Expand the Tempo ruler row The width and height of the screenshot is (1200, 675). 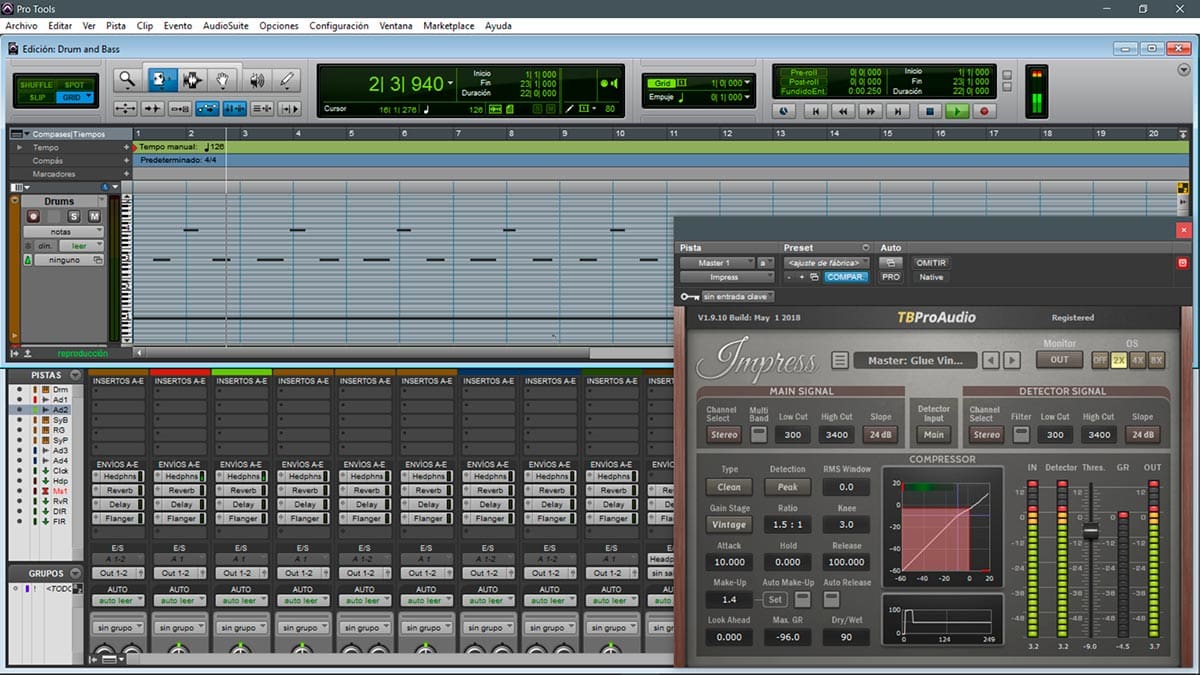tap(18, 147)
